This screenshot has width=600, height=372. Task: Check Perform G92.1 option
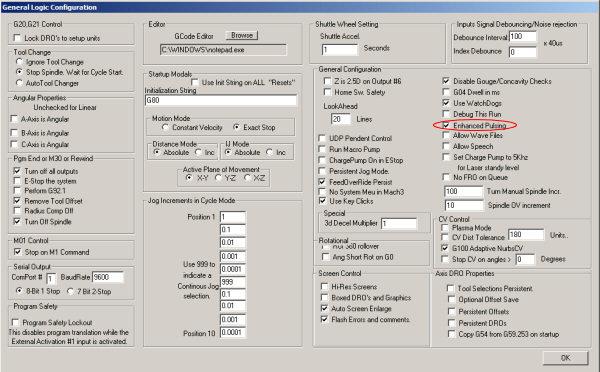click(x=17, y=190)
